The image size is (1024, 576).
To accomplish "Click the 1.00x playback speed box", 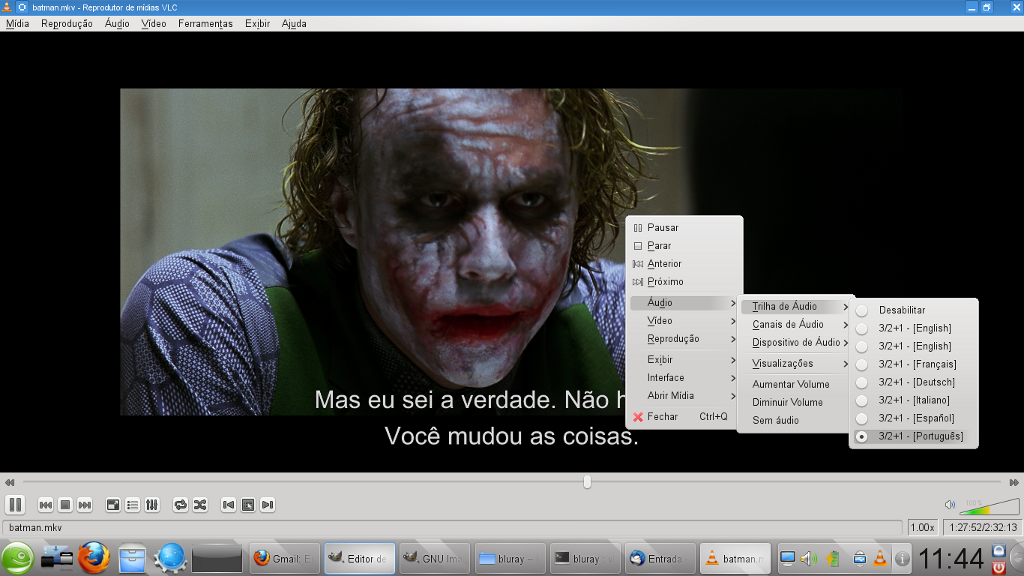I will (922, 527).
